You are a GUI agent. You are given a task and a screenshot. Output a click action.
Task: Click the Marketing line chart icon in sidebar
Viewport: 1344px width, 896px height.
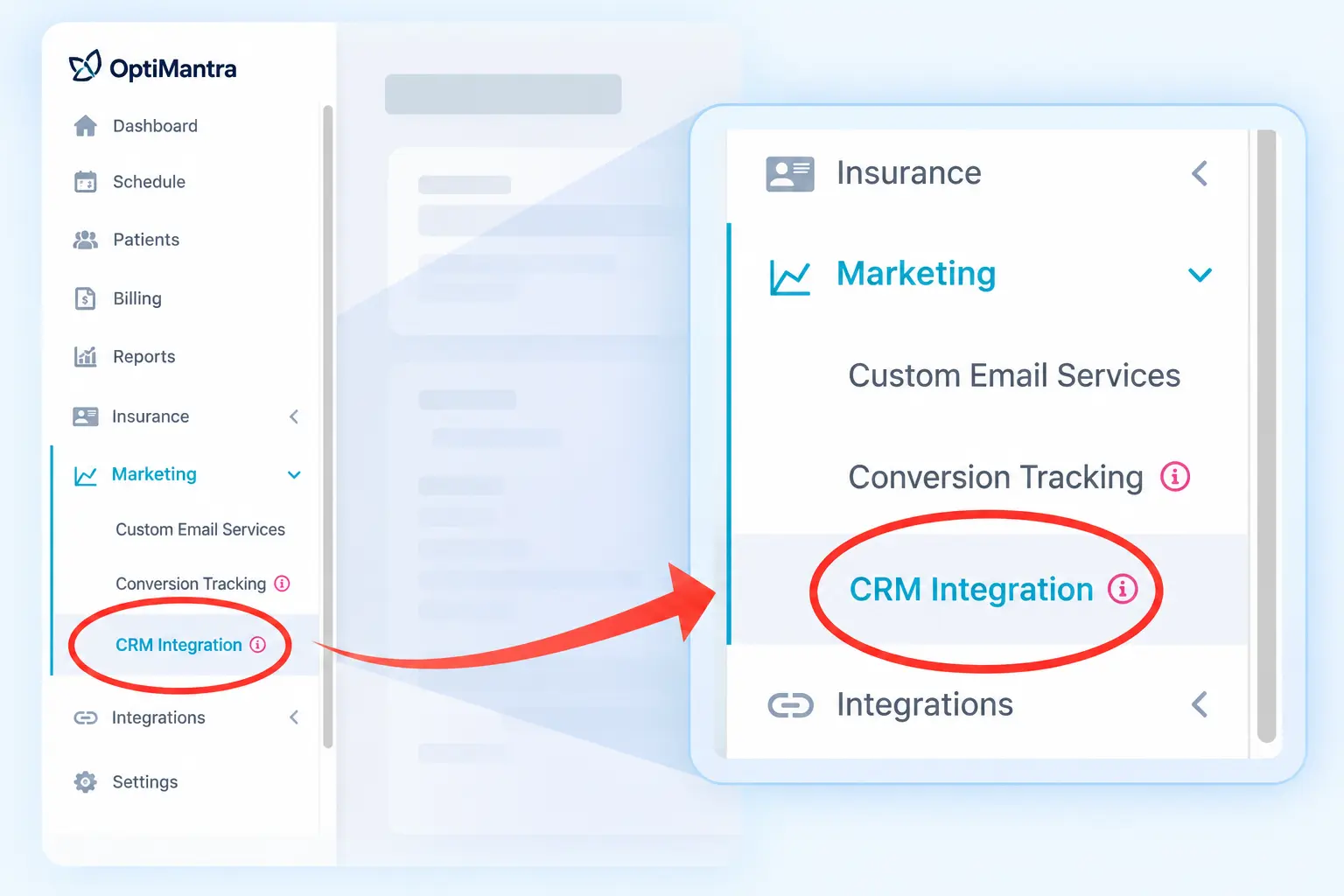click(86, 475)
